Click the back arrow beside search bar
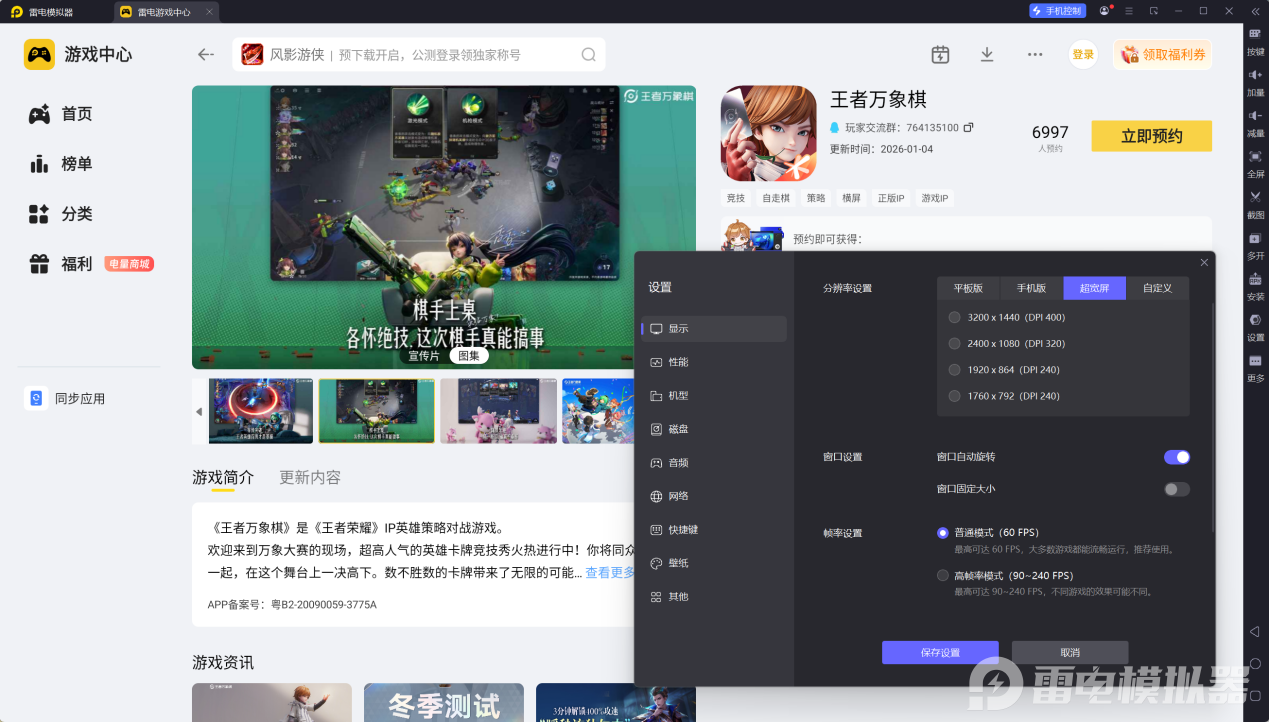Screen dimensions: 1269x722 (206, 55)
